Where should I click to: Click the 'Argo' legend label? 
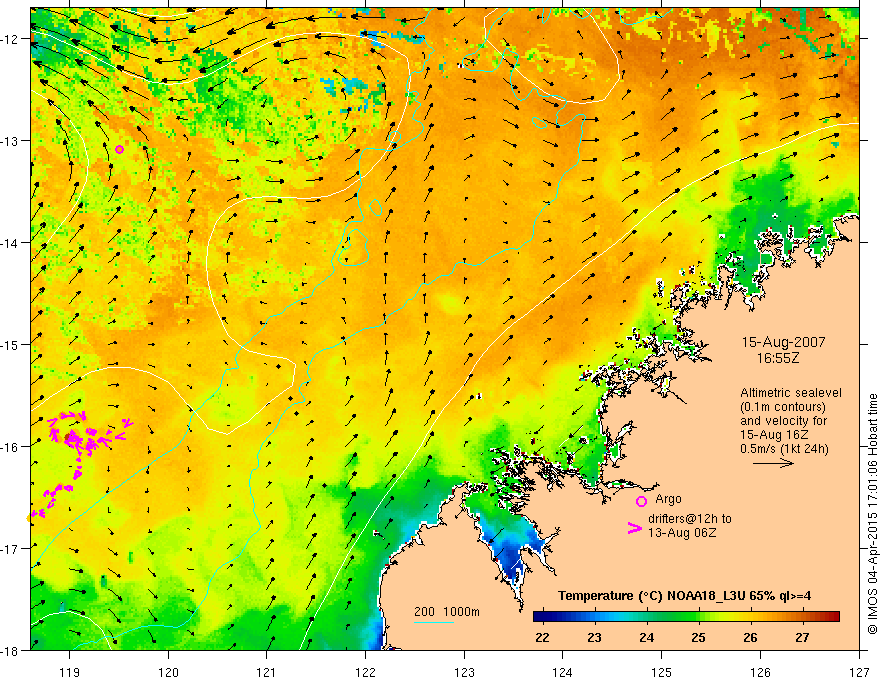point(668,499)
